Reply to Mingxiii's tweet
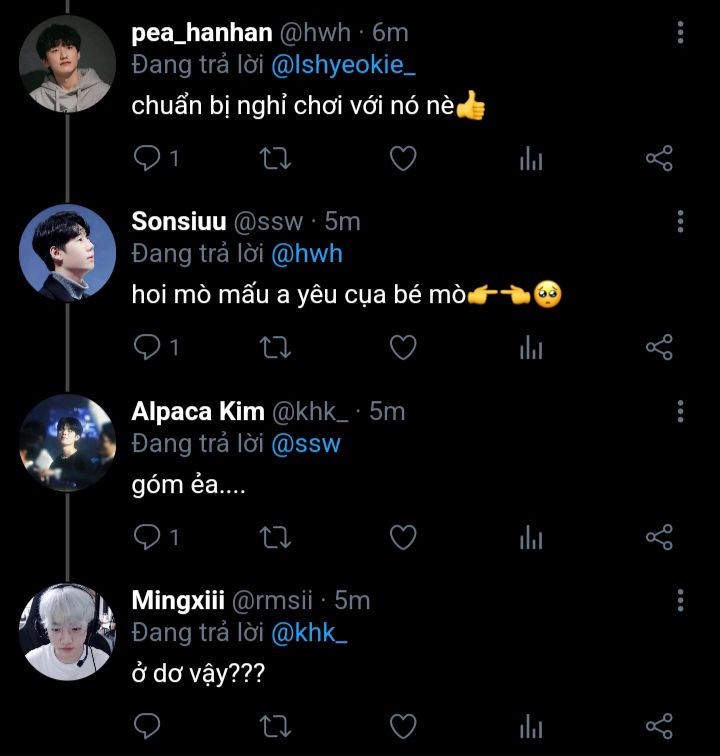This screenshot has width=720, height=756. (148, 724)
